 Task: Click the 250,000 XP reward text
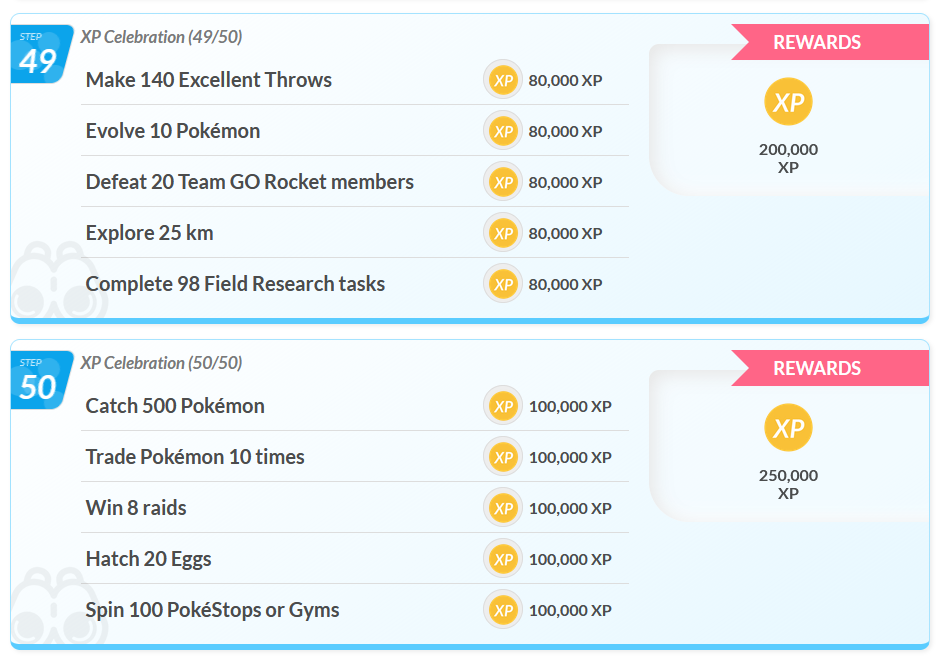pos(788,484)
